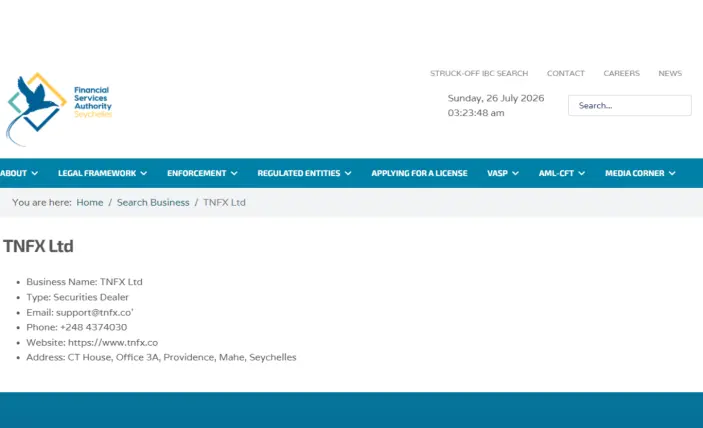Expand the VASP dropdown chevron

click(515, 173)
